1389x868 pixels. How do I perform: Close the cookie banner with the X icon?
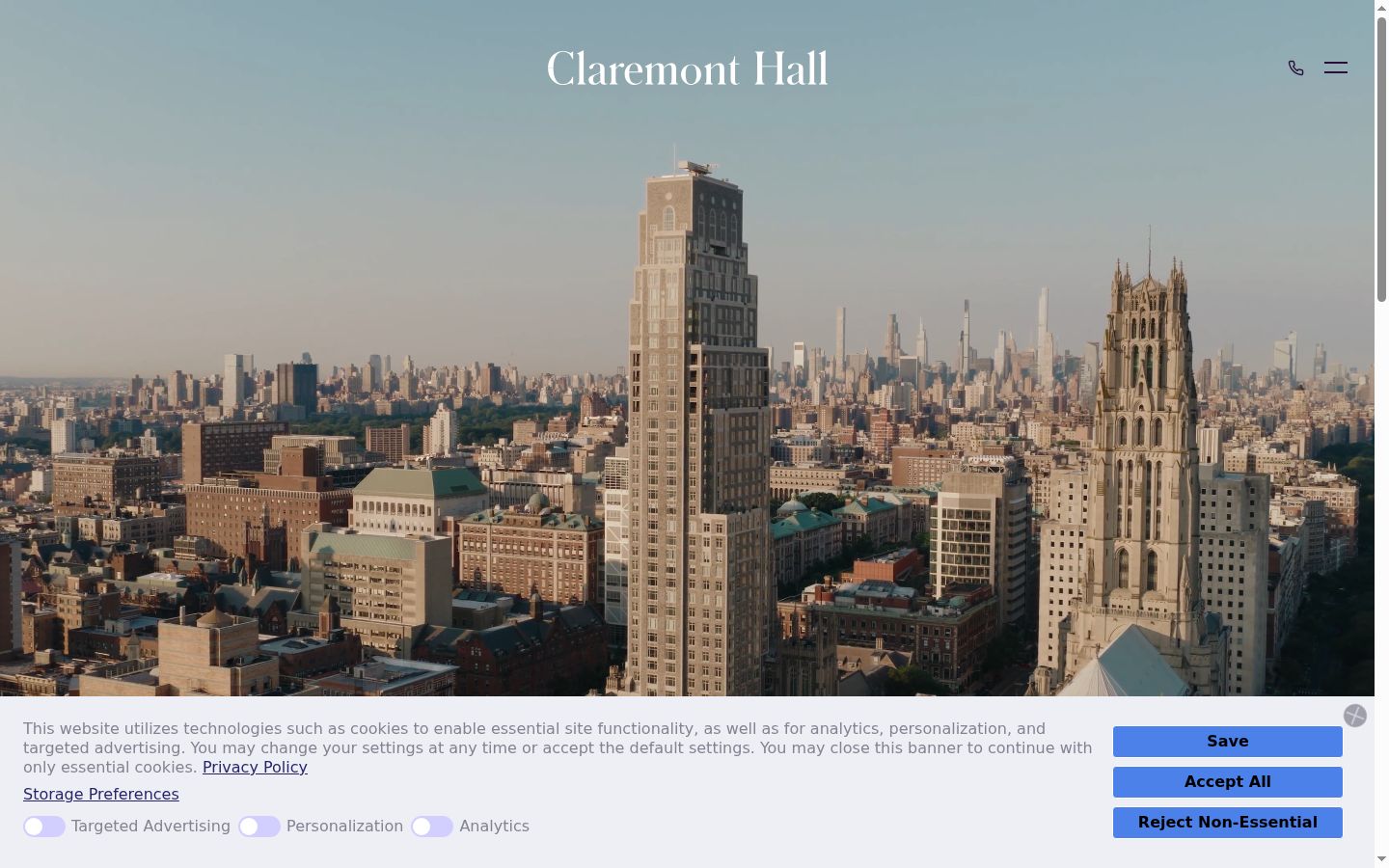1355,716
